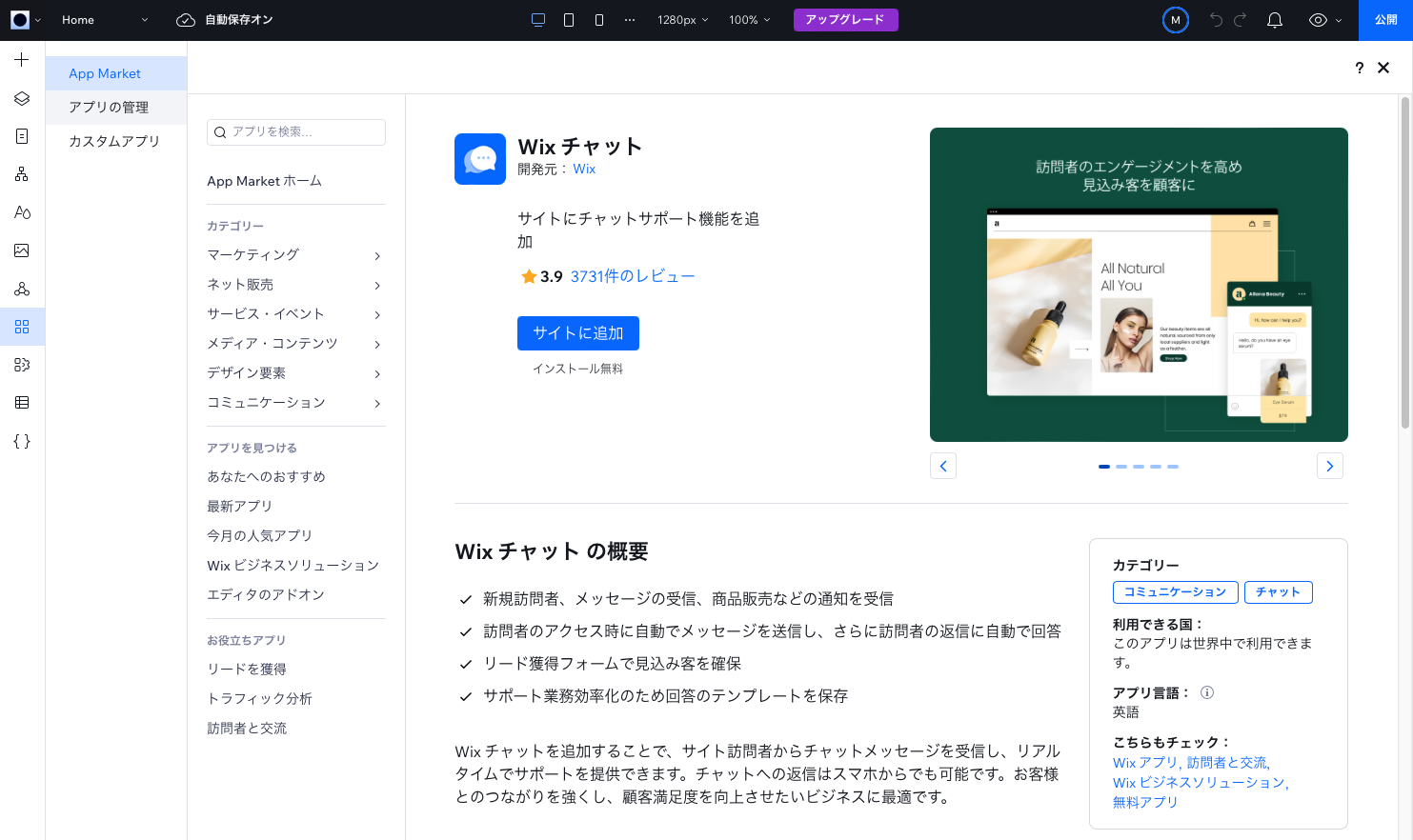Select the App Market tab
This screenshot has width=1413, height=840.
116,73
